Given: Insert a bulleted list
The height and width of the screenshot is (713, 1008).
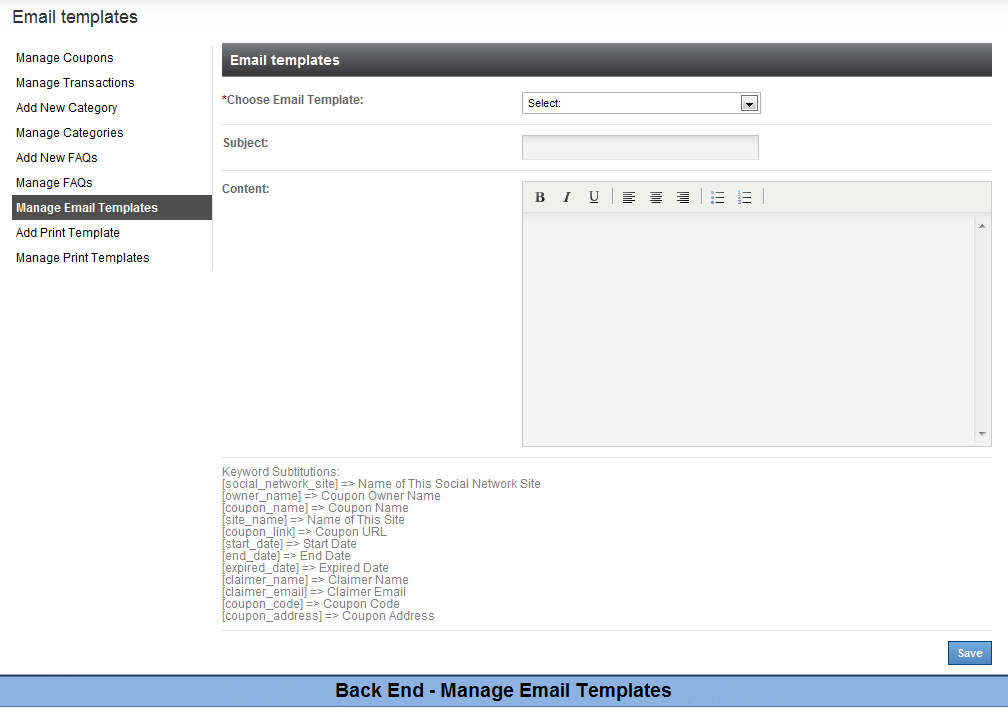Looking at the screenshot, I should point(717,197).
